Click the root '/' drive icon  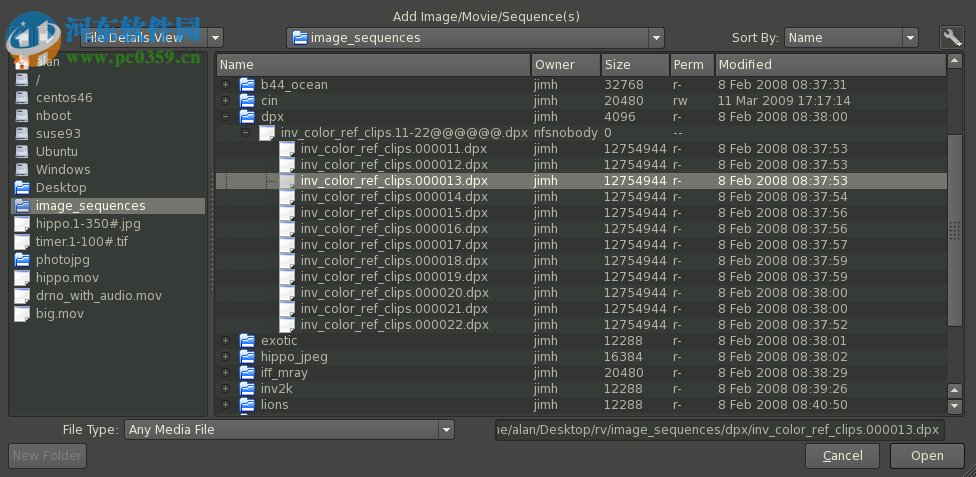(x=22, y=80)
